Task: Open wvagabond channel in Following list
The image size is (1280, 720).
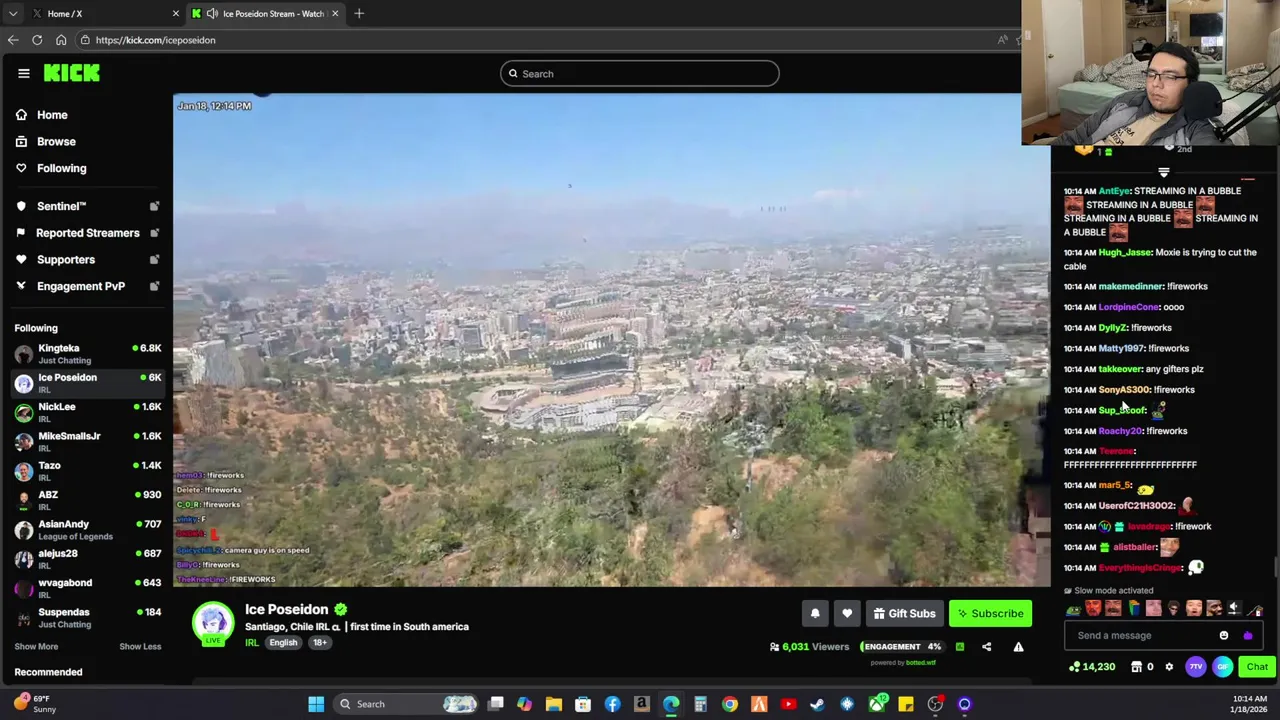Action: click(87, 588)
